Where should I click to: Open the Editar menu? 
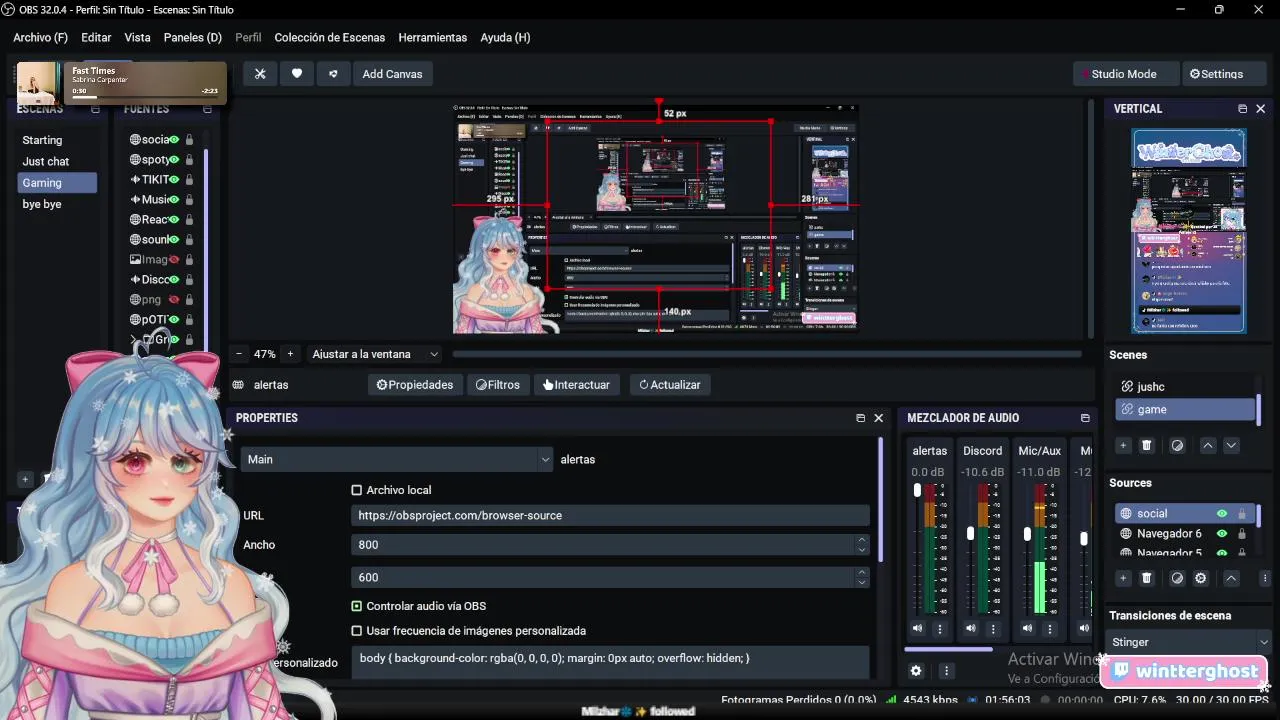pos(96,38)
